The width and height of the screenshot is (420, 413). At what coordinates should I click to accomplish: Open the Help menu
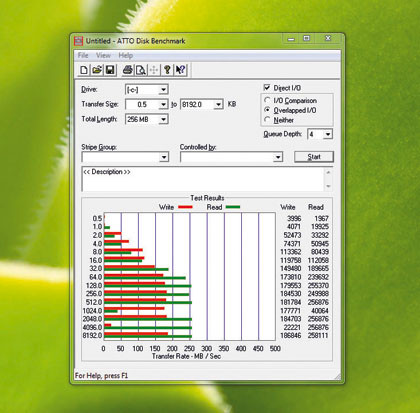(126, 55)
